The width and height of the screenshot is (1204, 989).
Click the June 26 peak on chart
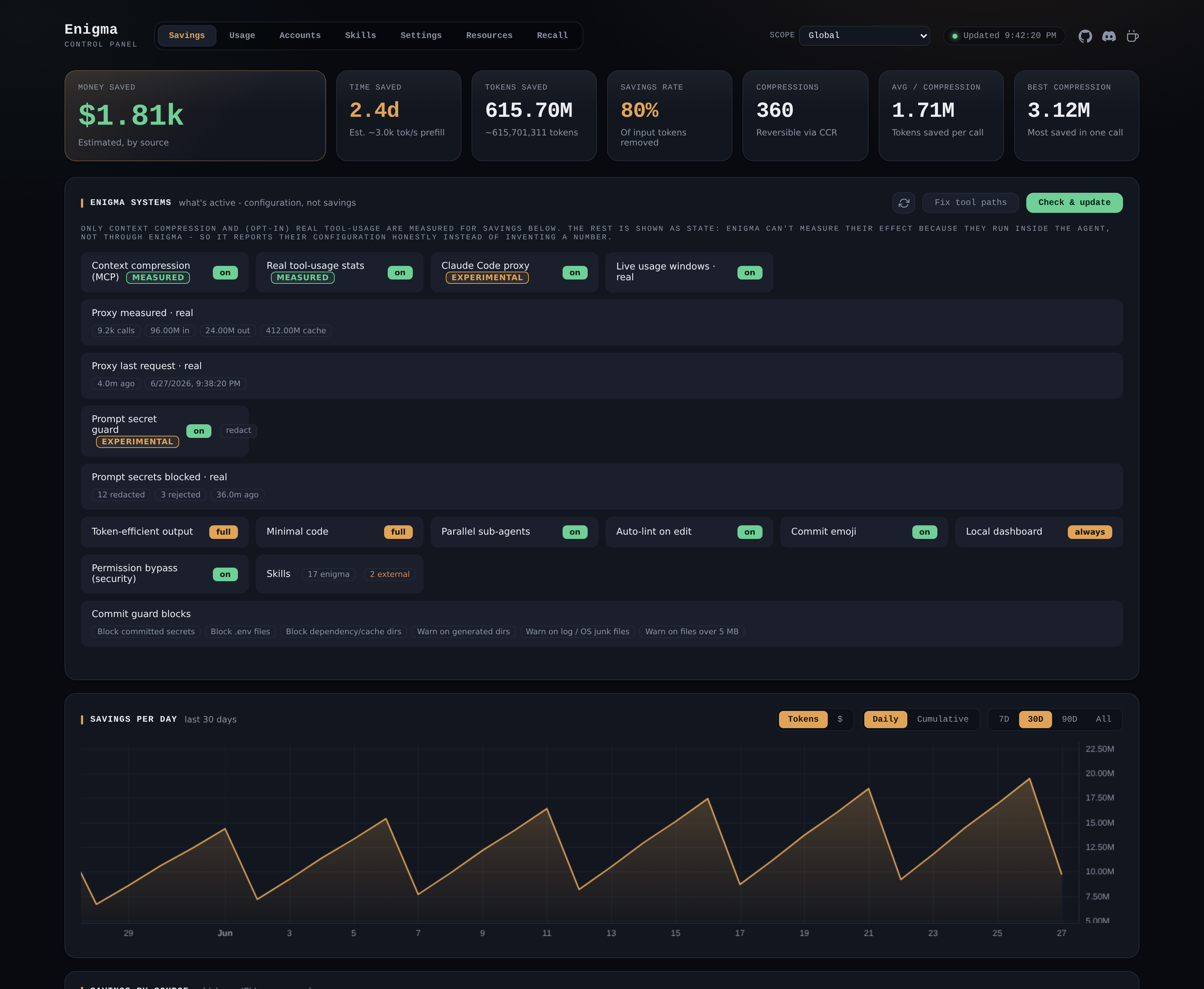1030,779
